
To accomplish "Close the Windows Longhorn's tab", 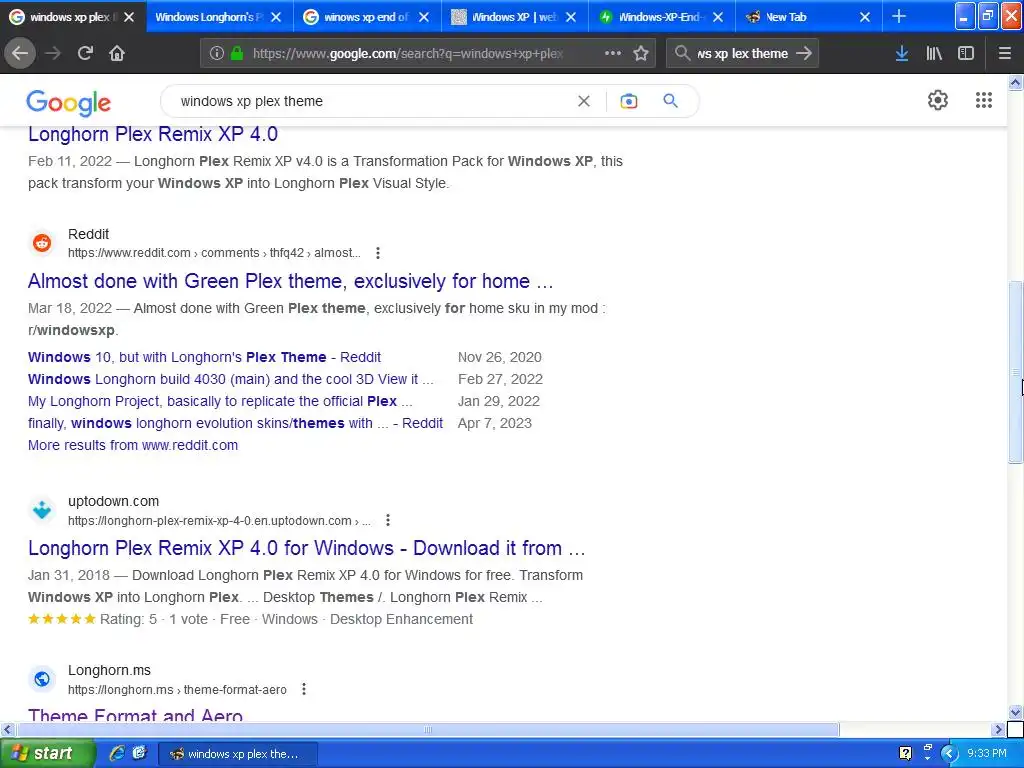I will coord(276,17).
